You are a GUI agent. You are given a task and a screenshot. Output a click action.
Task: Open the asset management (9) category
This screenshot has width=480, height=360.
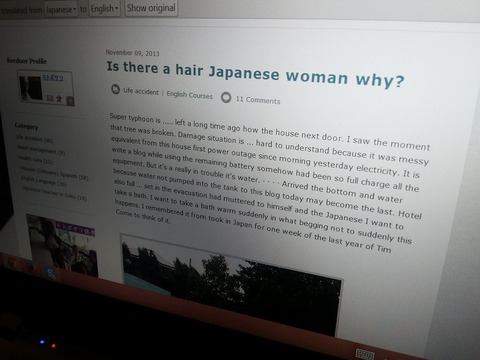[x=41, y=149]
